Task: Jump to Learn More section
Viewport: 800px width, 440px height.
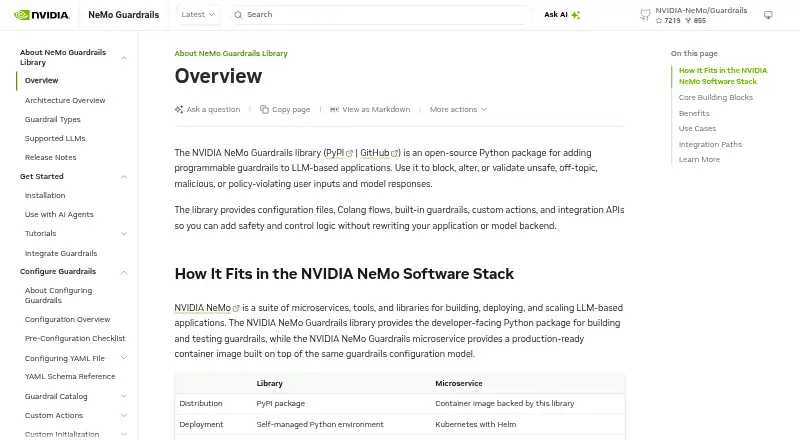Action: 699,160
